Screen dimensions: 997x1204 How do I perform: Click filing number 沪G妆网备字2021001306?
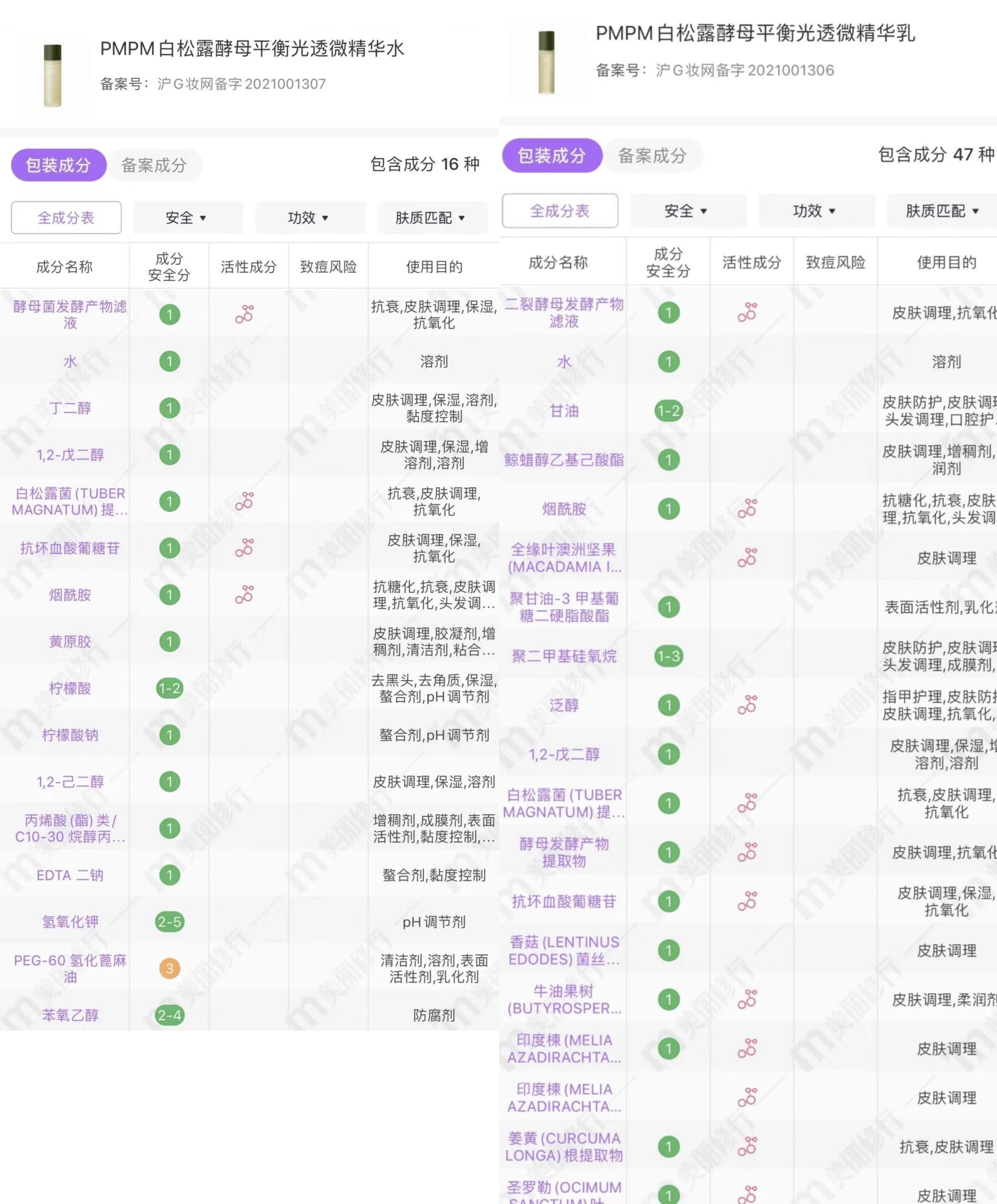[x=745, y=71]
